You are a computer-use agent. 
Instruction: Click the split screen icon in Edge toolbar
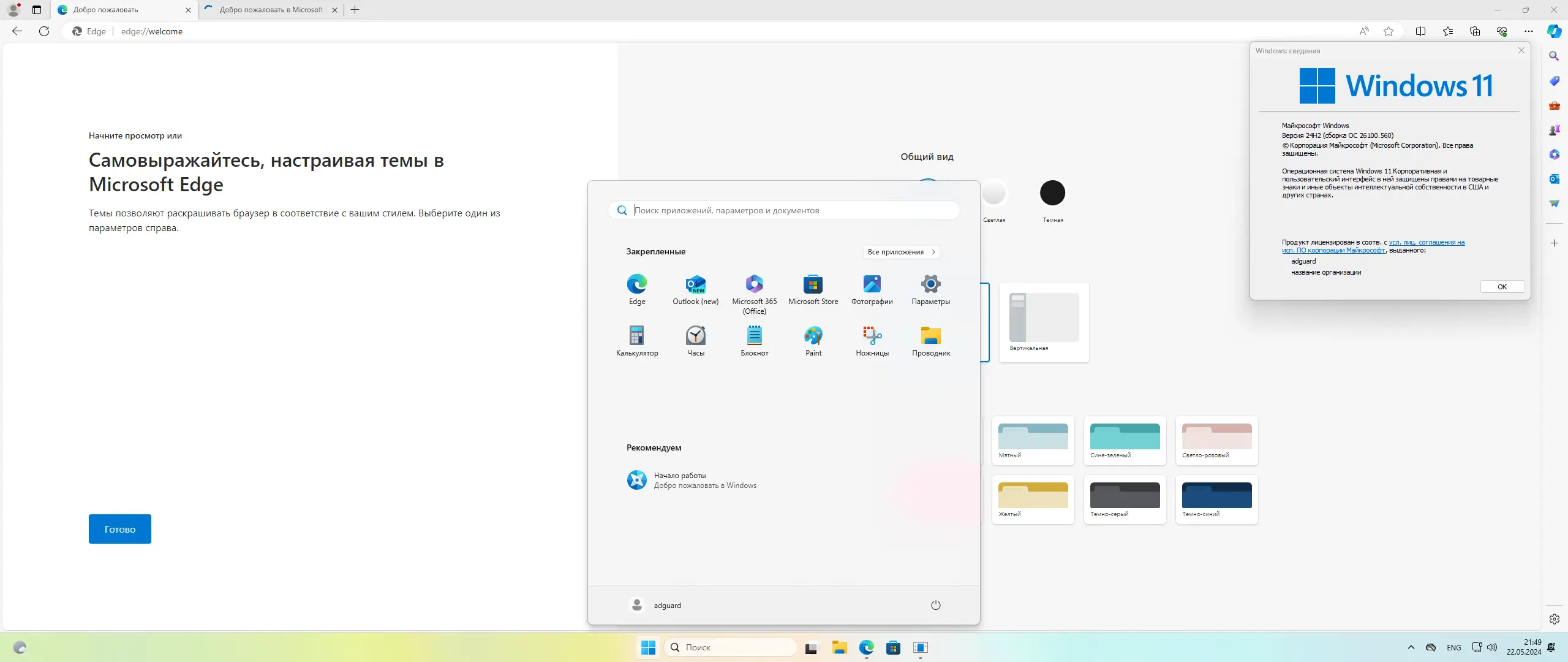point(1420,31)
